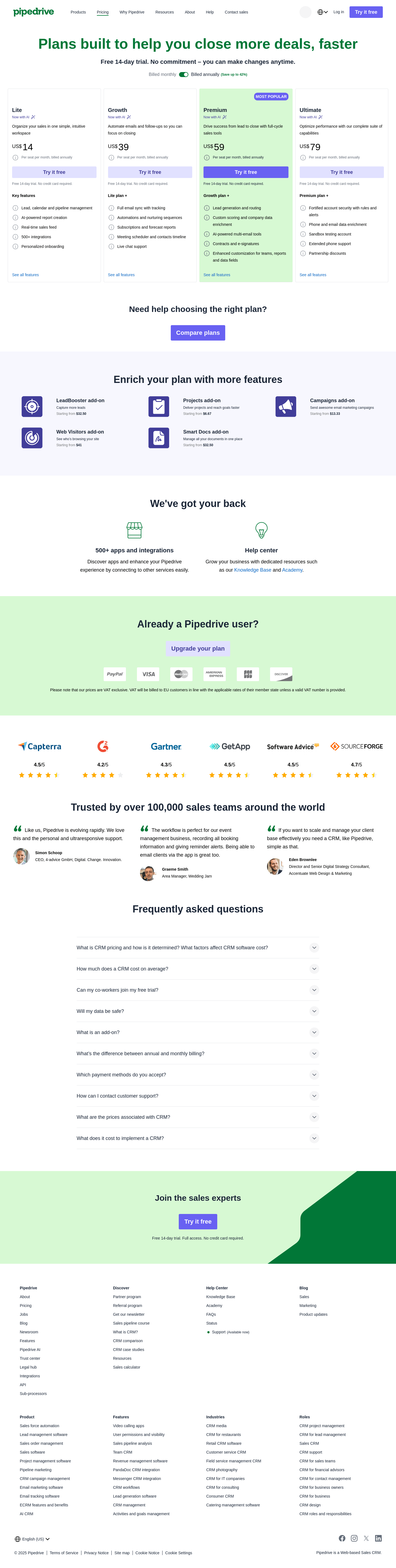Image resolution: width=396 pixels, height=1568 pixels.
Task: Click the Web Visitors add-on icon
Action: 32,438
